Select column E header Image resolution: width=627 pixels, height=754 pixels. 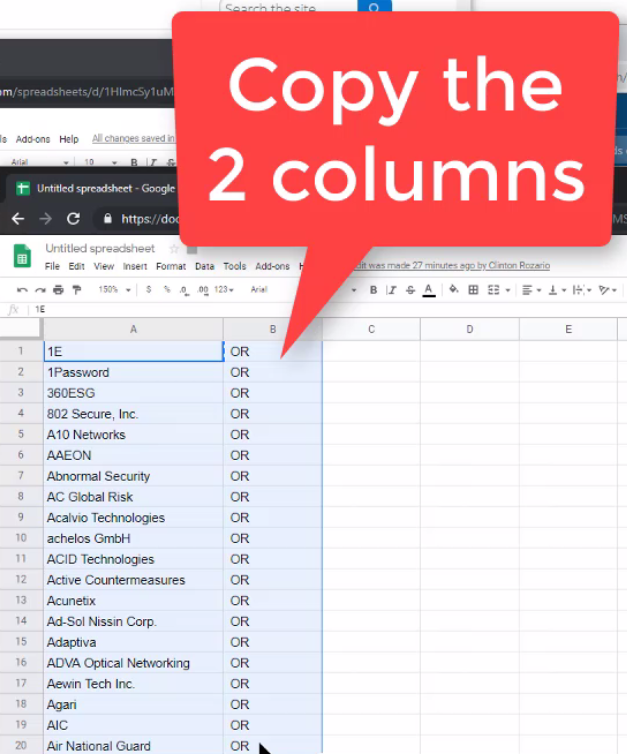pos(568,329)
